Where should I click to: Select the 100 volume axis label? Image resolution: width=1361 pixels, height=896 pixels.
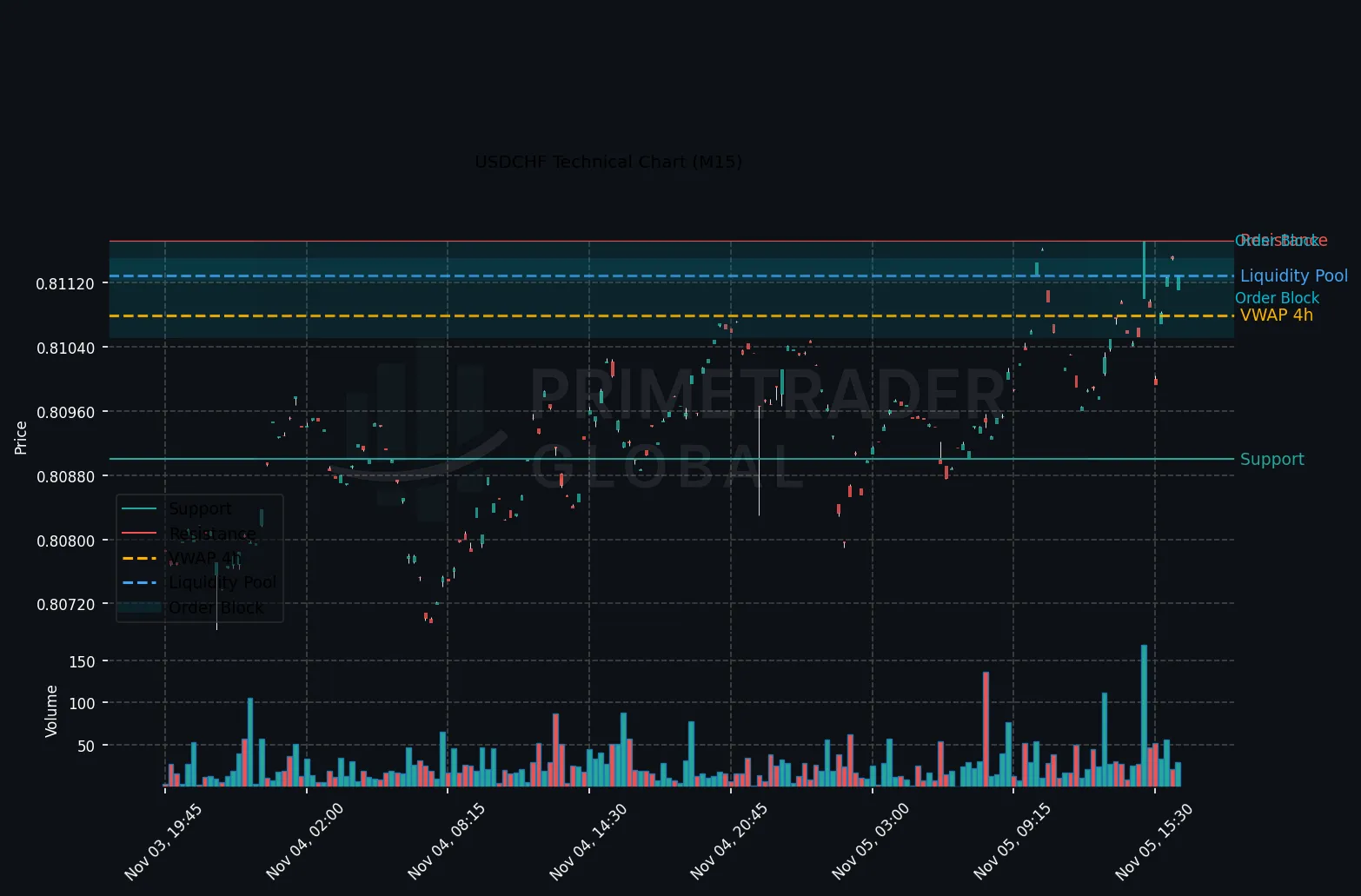tap(82, 704)
